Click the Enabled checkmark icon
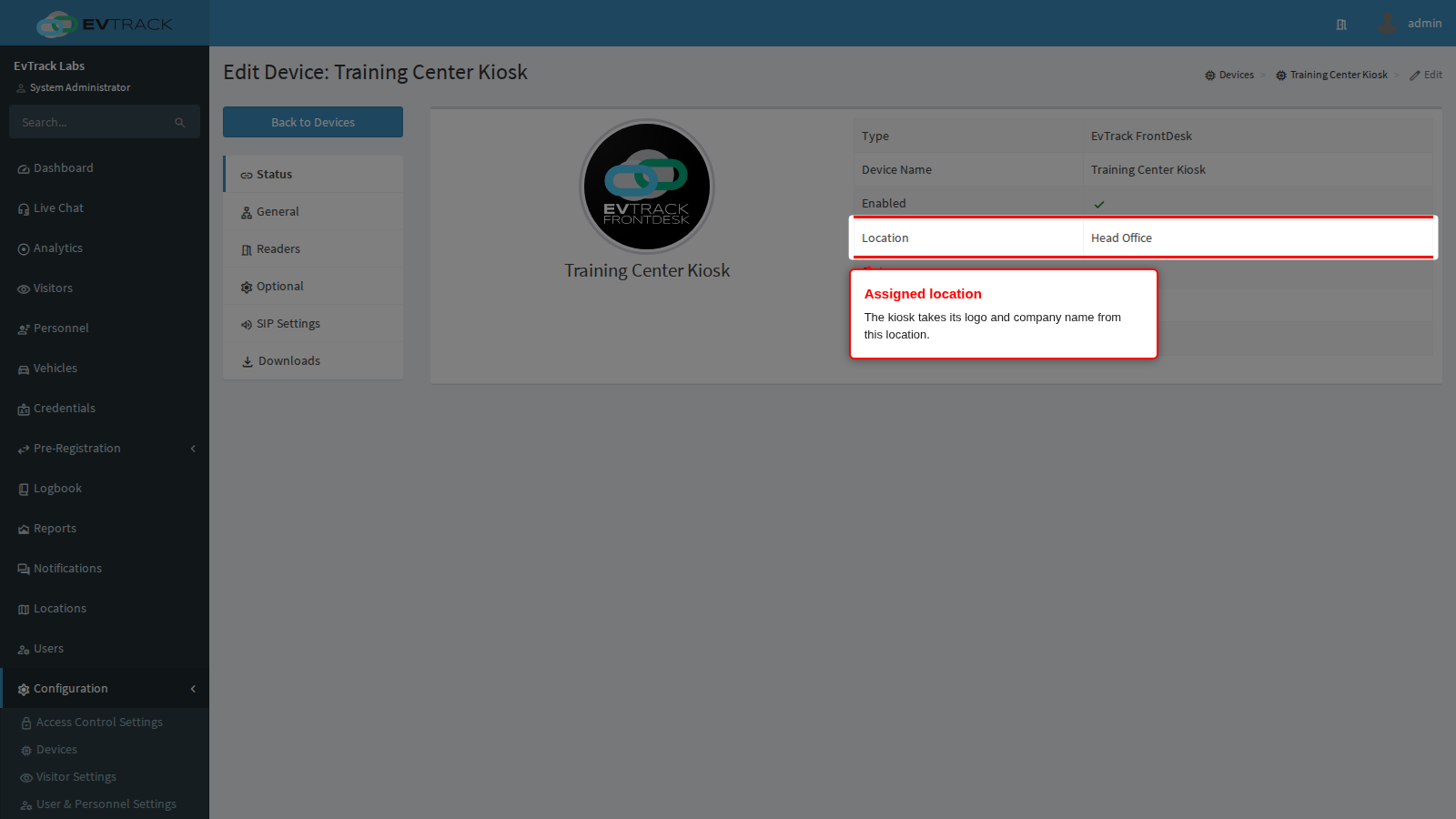 point(1099,205)
